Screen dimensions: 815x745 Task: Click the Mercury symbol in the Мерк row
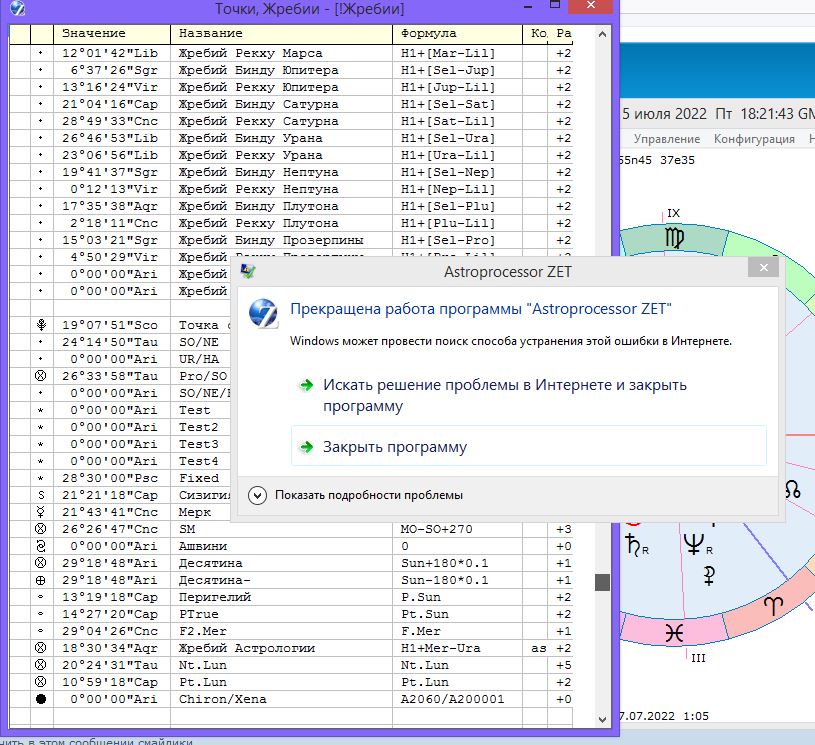[40, 512]
